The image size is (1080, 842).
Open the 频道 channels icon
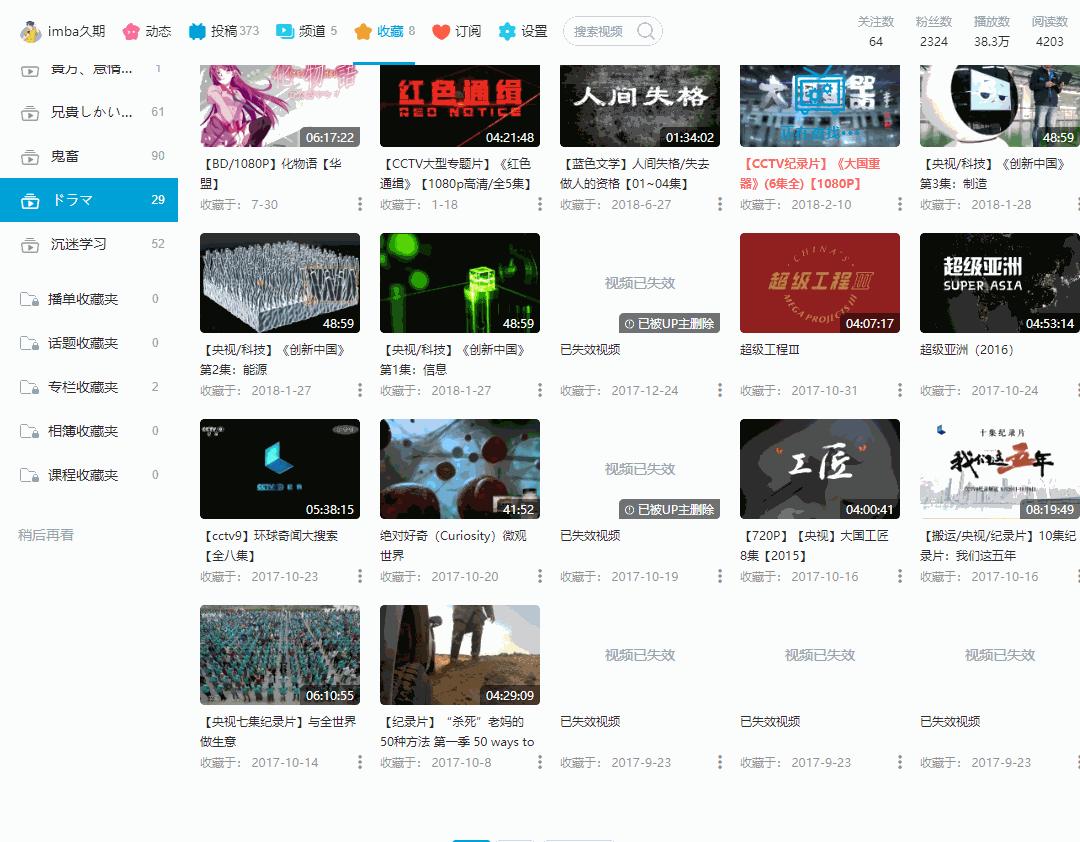click(x=285, y=30)
